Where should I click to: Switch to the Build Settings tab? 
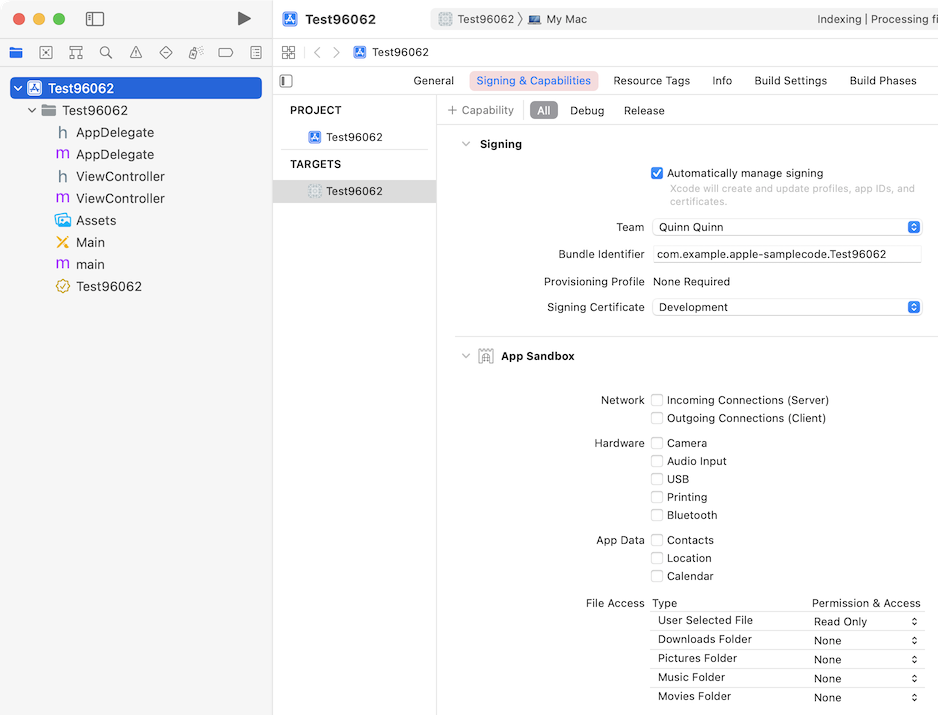(791, 81)
